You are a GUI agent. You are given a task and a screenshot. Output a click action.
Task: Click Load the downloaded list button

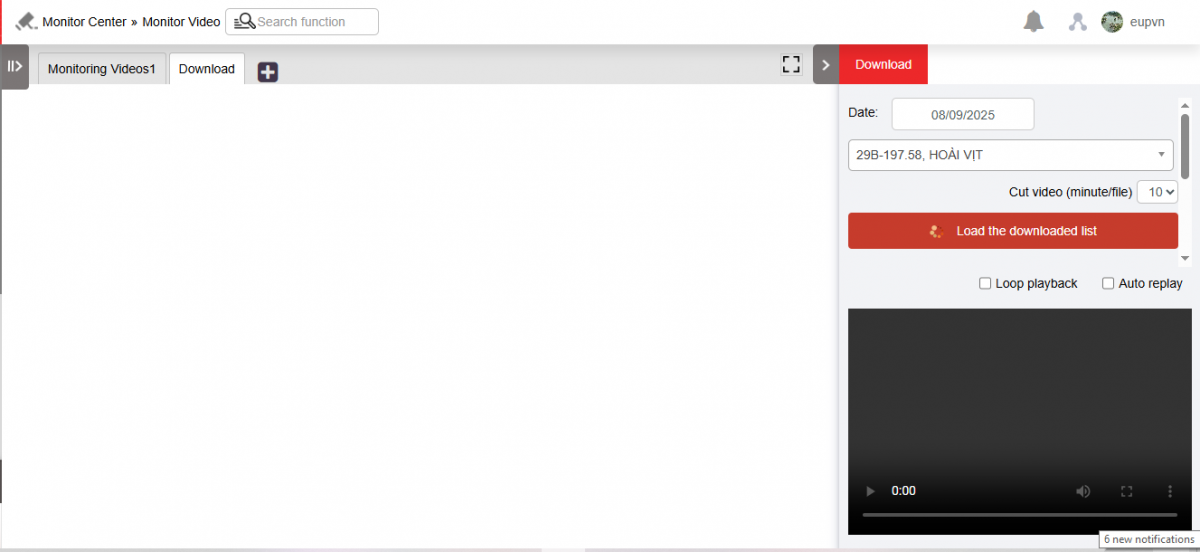[1013, 231]
